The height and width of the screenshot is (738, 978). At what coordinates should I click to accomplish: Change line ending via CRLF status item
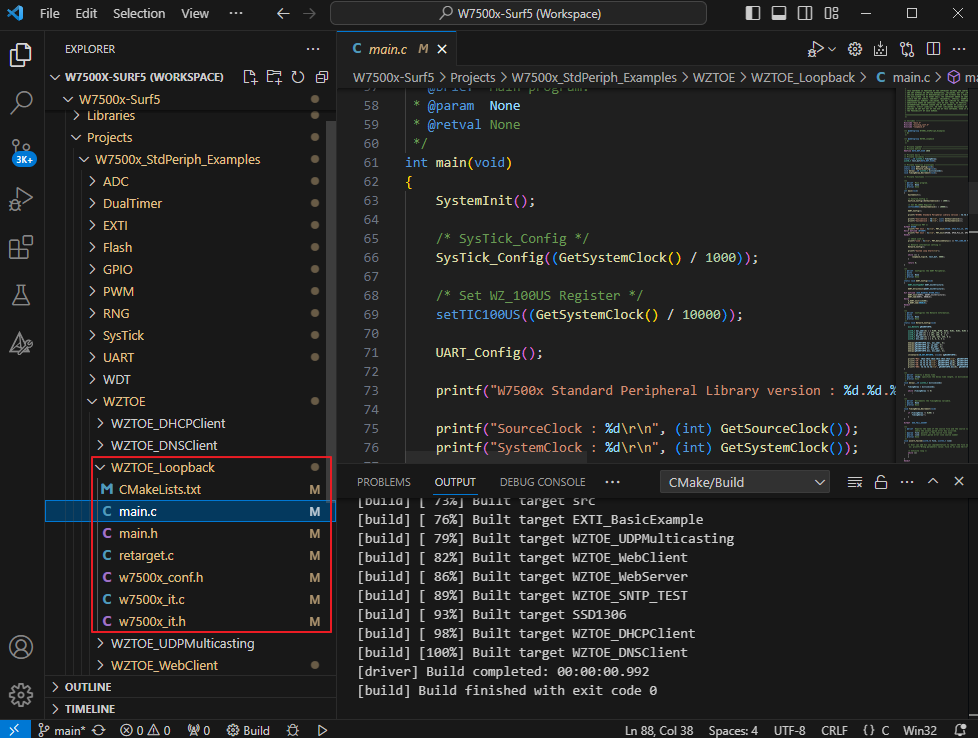pos(834,729)
